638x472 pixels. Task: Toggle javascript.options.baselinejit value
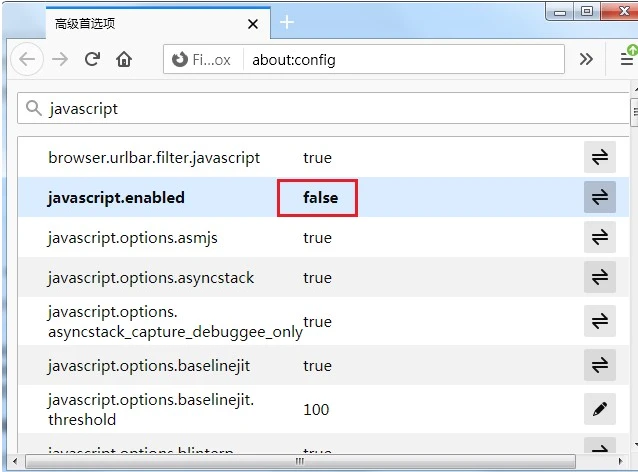(x=599, y=366)
